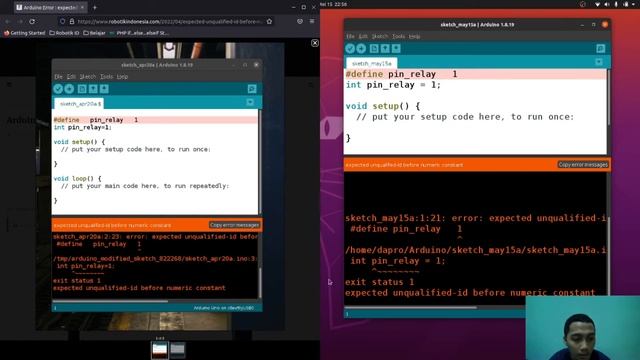Viewport: 640px width, 360px height.
Task: Open a new browser tab with the plus button
Action: click(x=95, y=7)
